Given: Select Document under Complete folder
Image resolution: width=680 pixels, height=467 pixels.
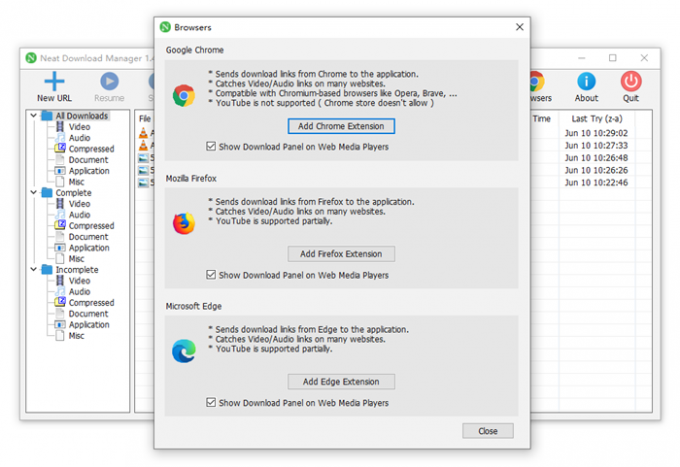Looking at the screenshot, I should click(88, 237).
